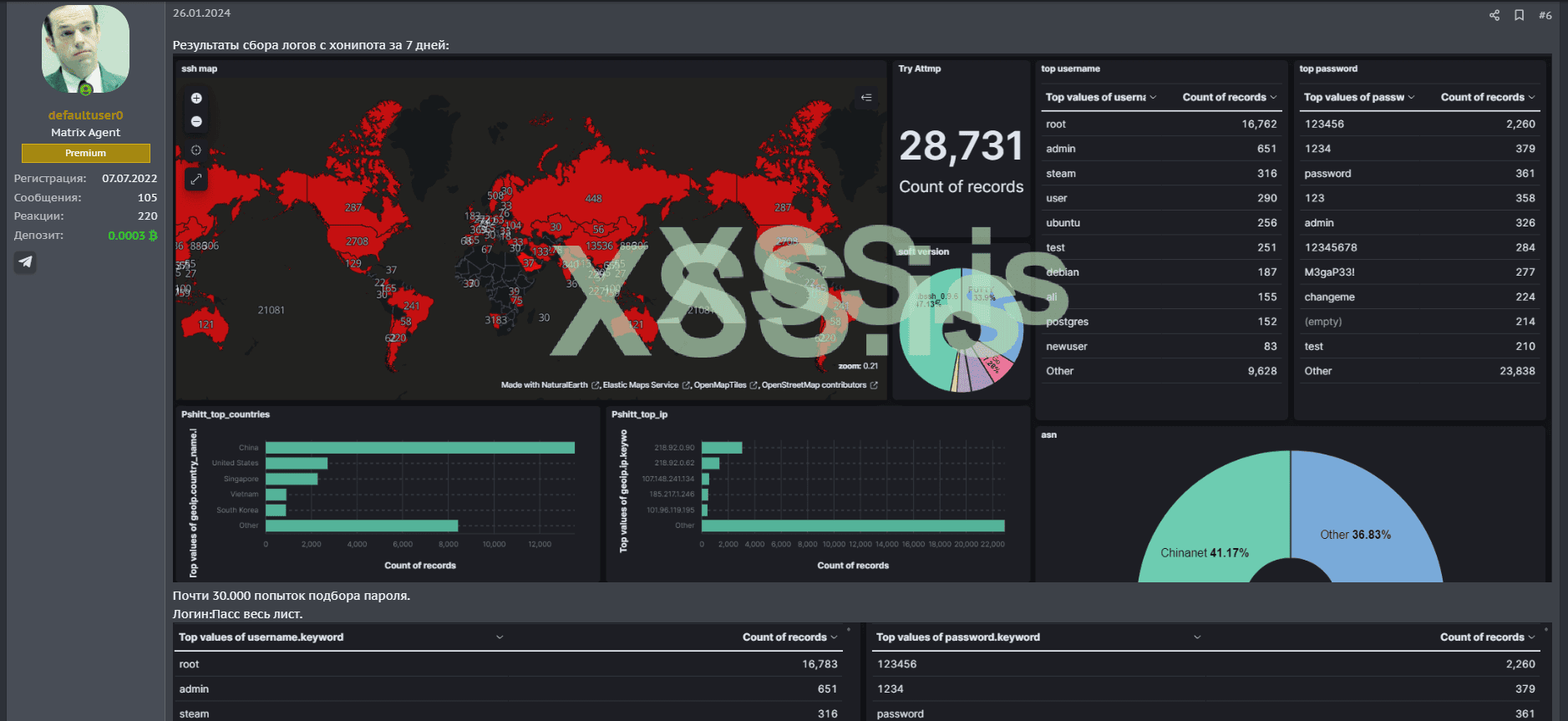Open the external link icon after OpenStreetMap contributors
Image resolution: width=1568 pixels, height=721 pixels.
874,385
